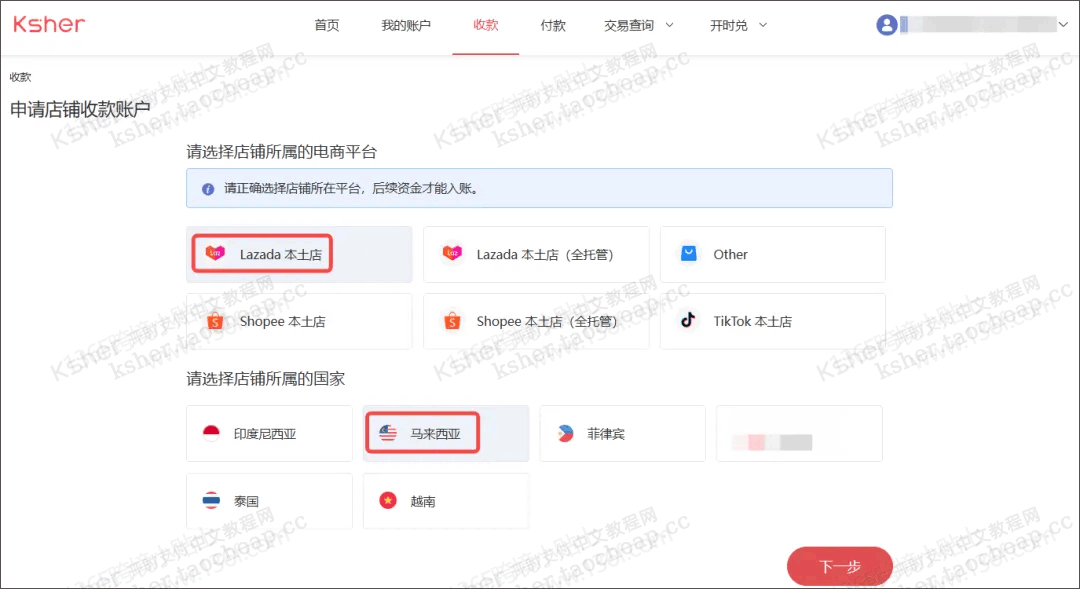1080x589 pixels.
Task: Click the Philippines flag icon
Action: click(565, 433)
